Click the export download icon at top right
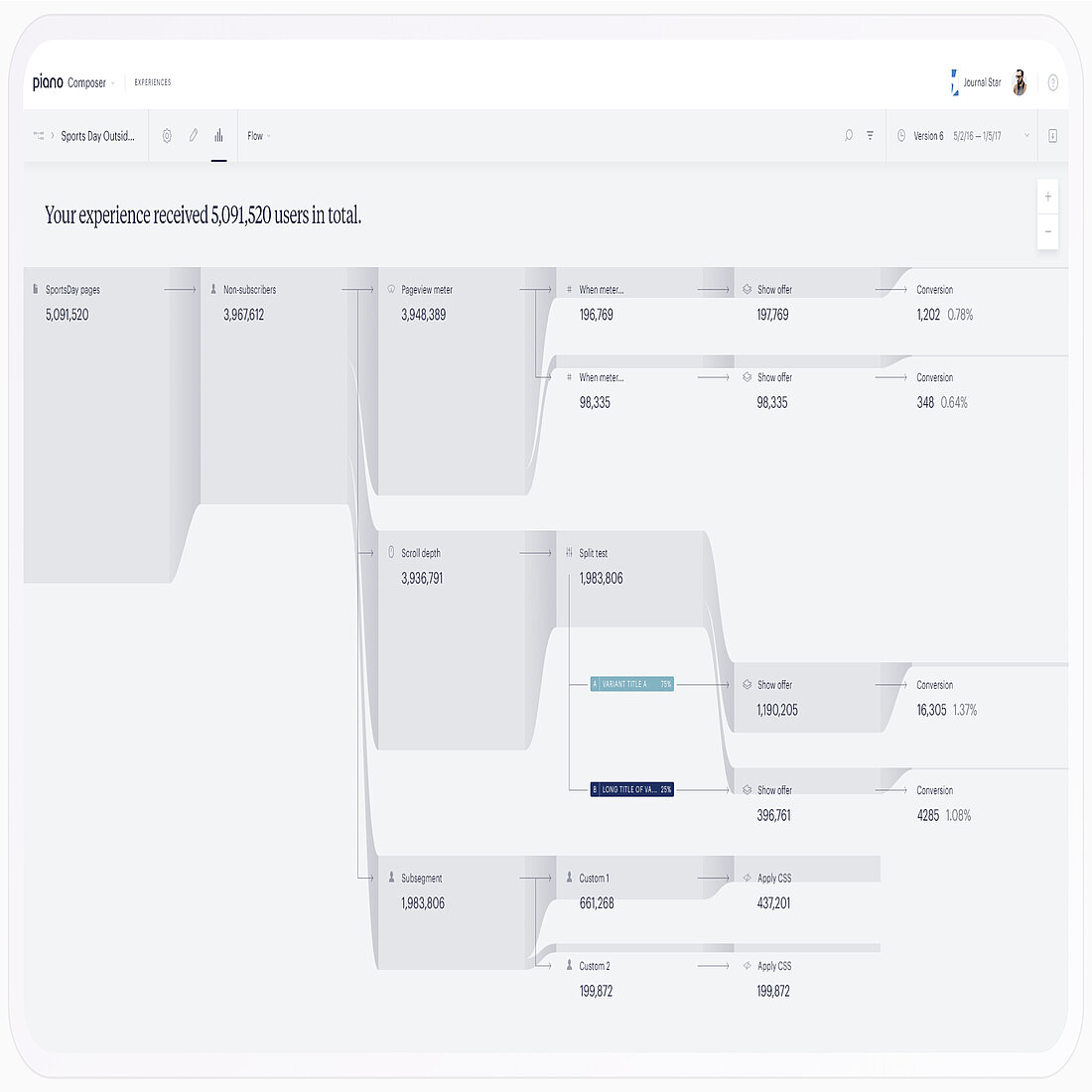 click(1052, 136)
